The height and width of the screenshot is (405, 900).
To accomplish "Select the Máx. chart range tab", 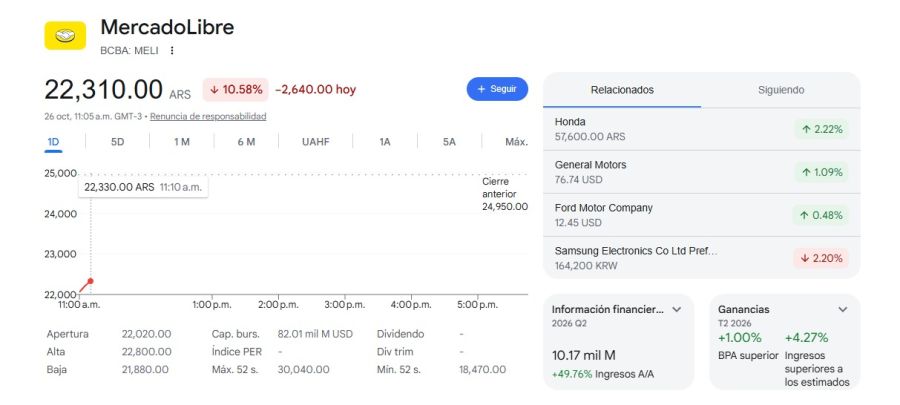I will click(517, 142).
